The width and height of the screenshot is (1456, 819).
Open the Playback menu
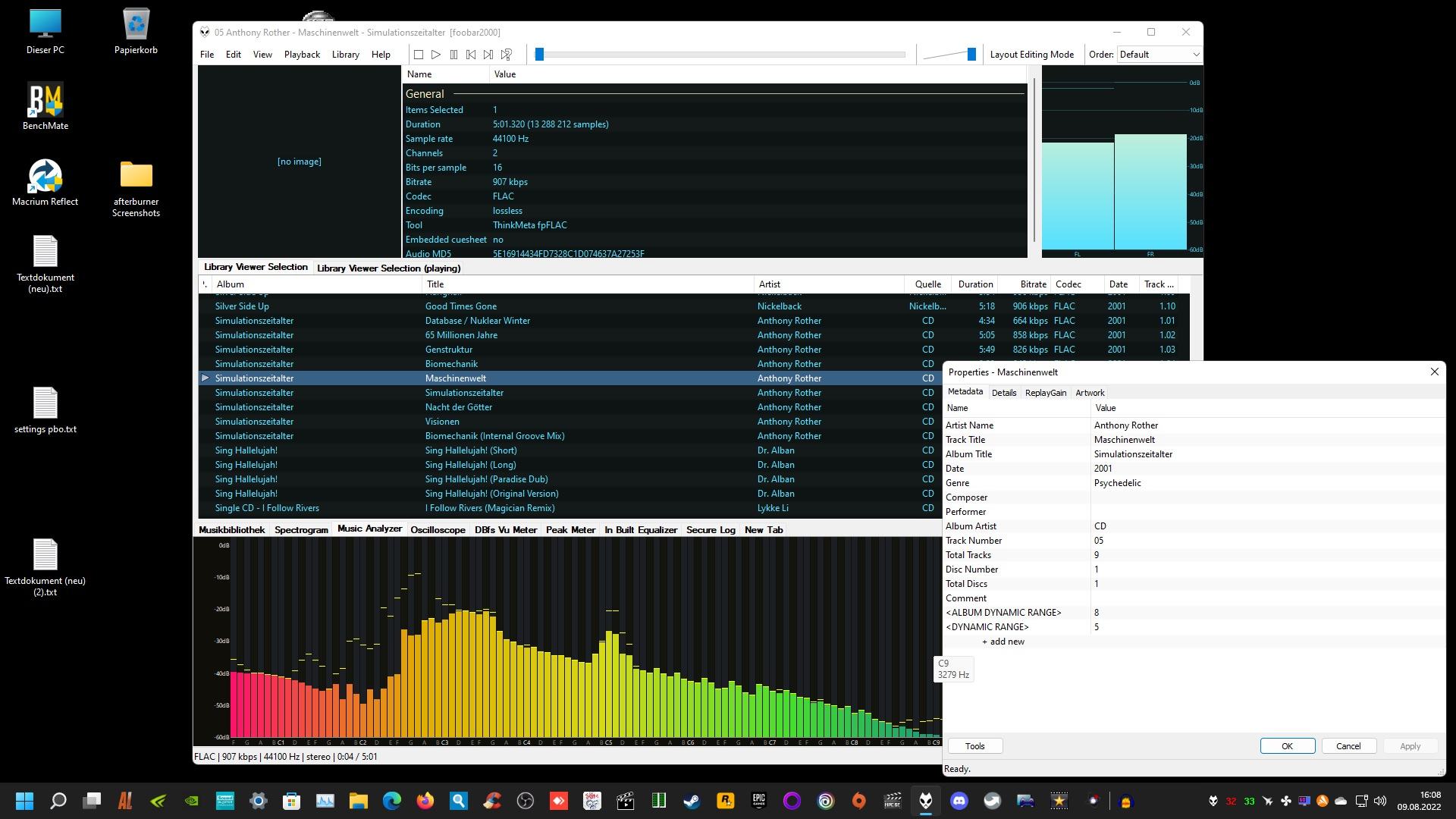pyautogui.click(x=302, y=55)
